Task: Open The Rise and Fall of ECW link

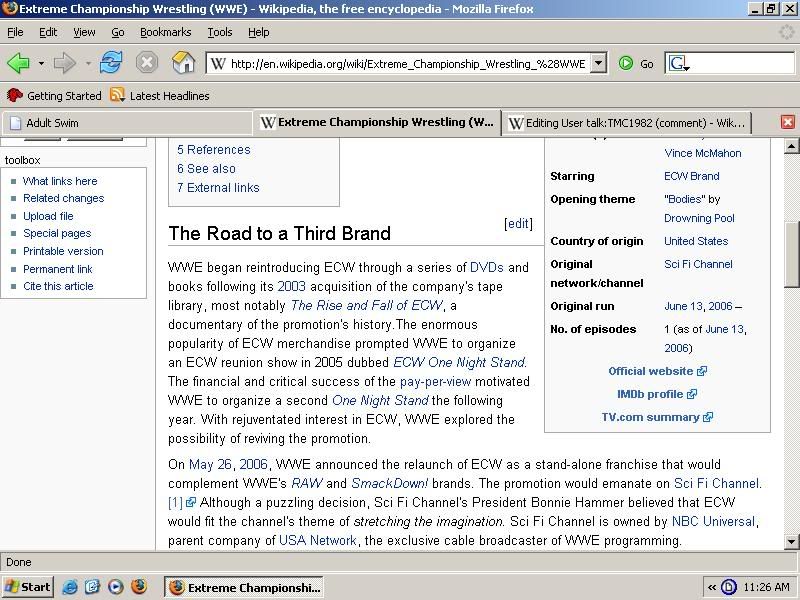Action: point(367,305)
